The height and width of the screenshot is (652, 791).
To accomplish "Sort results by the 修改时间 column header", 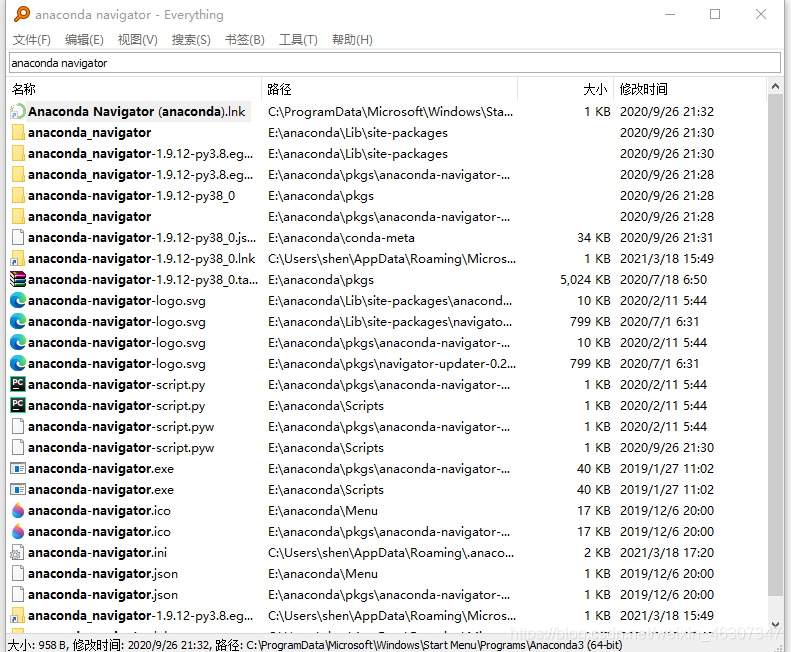I will click(690, 89).
